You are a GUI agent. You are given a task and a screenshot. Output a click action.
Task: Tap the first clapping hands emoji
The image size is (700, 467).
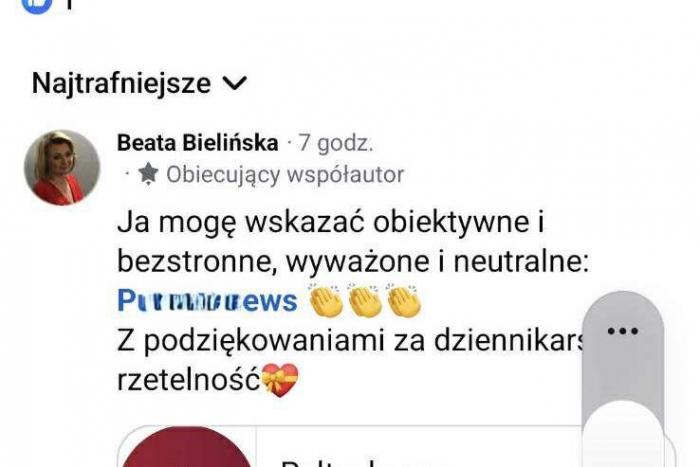tap(326, 300)
